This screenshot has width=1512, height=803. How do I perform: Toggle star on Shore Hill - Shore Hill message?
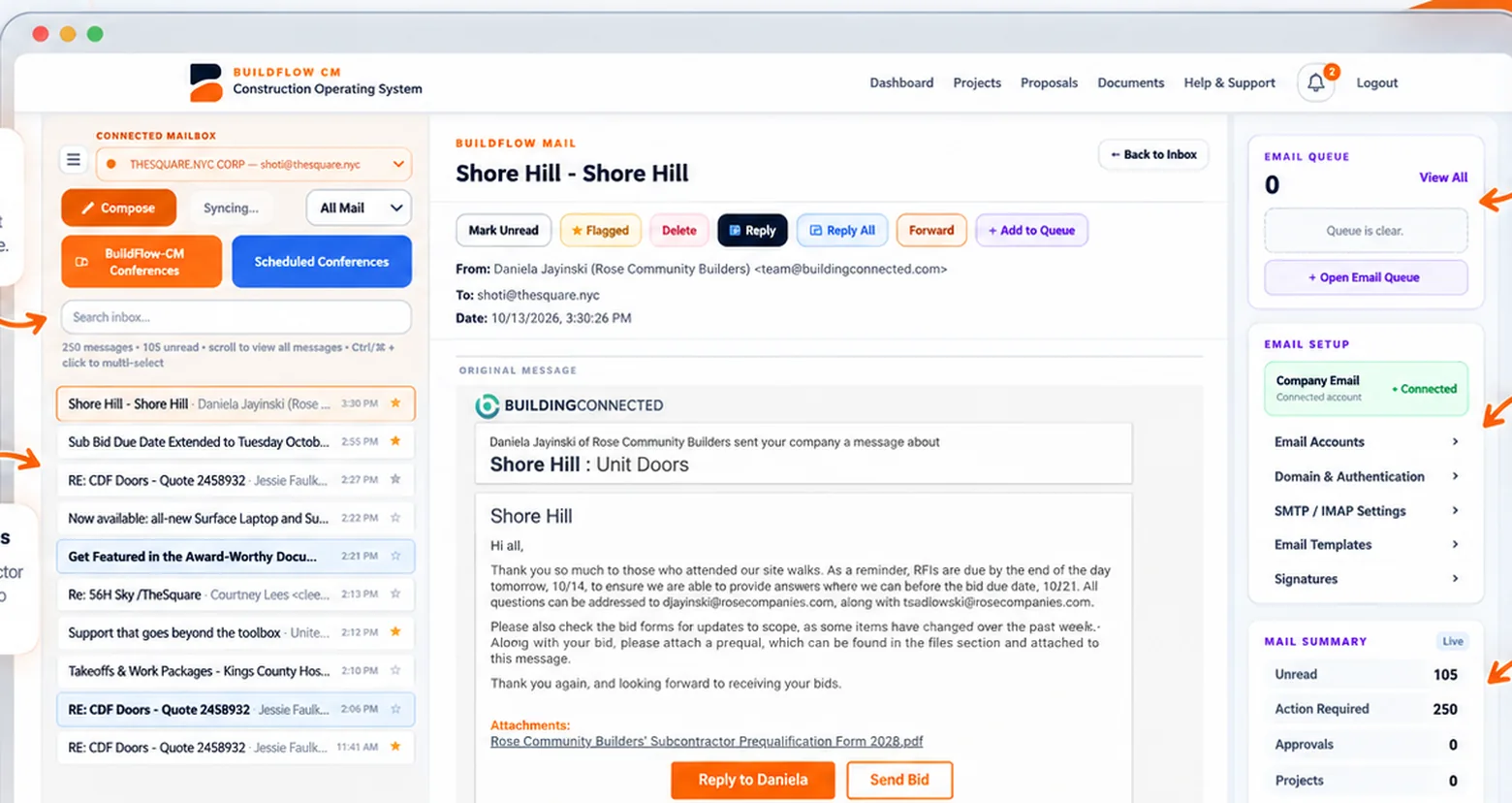pos(395,403)
